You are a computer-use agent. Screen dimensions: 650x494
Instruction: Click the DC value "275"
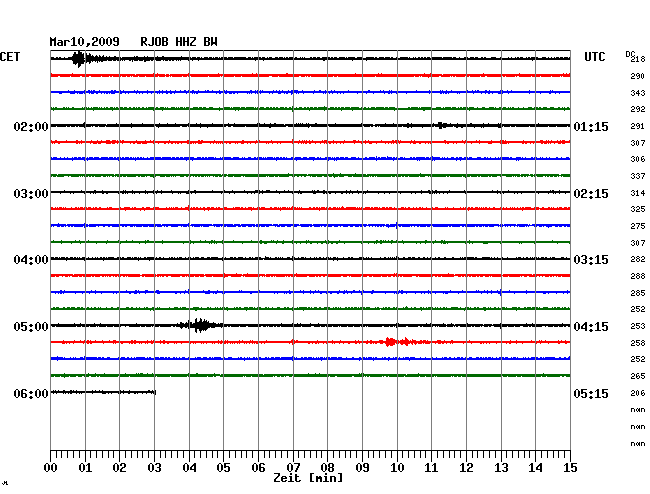pyautogui.click(x=638, y=226)
